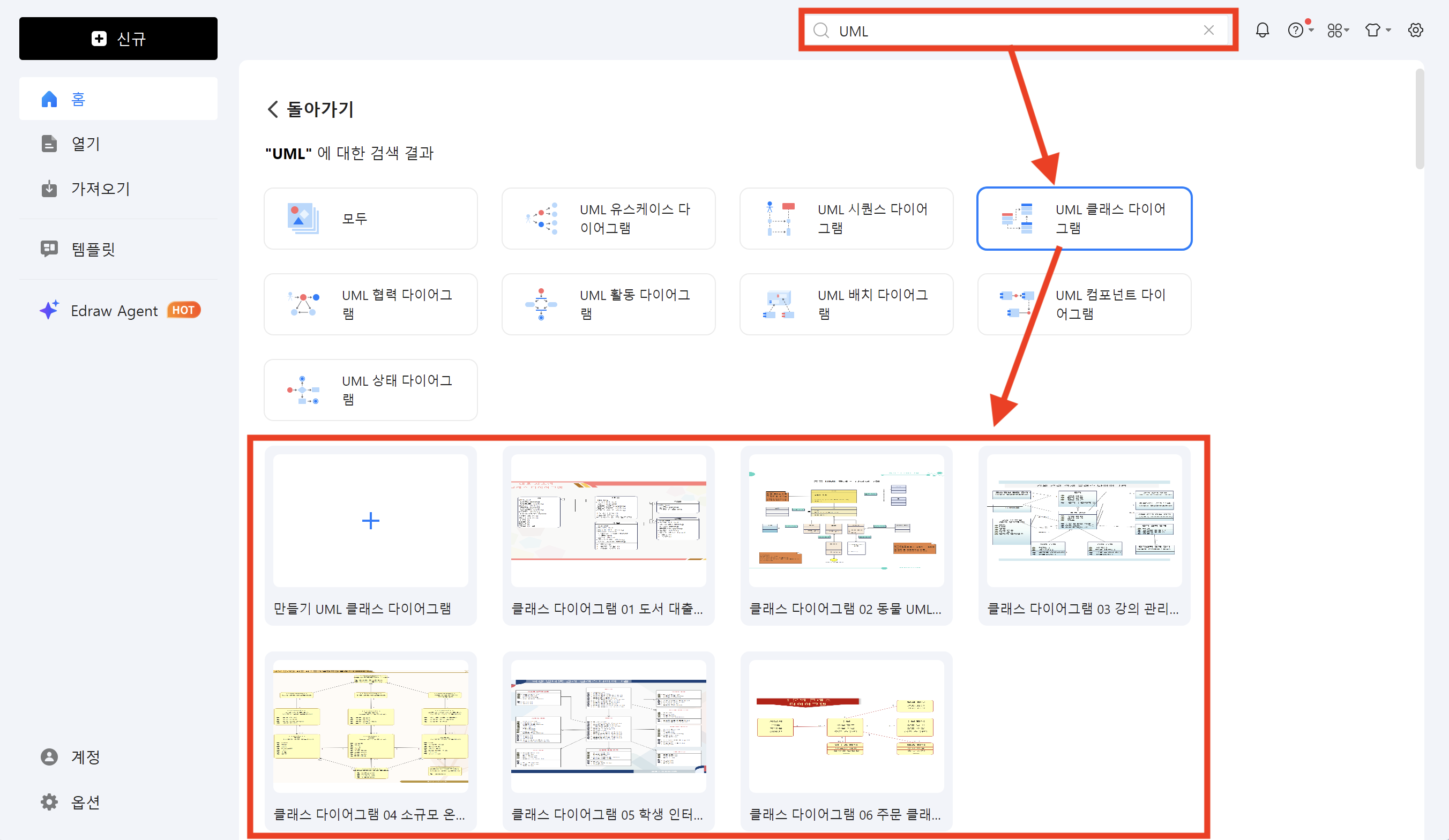Select the UML 활동 다이어그램 category

pos(608,304)
